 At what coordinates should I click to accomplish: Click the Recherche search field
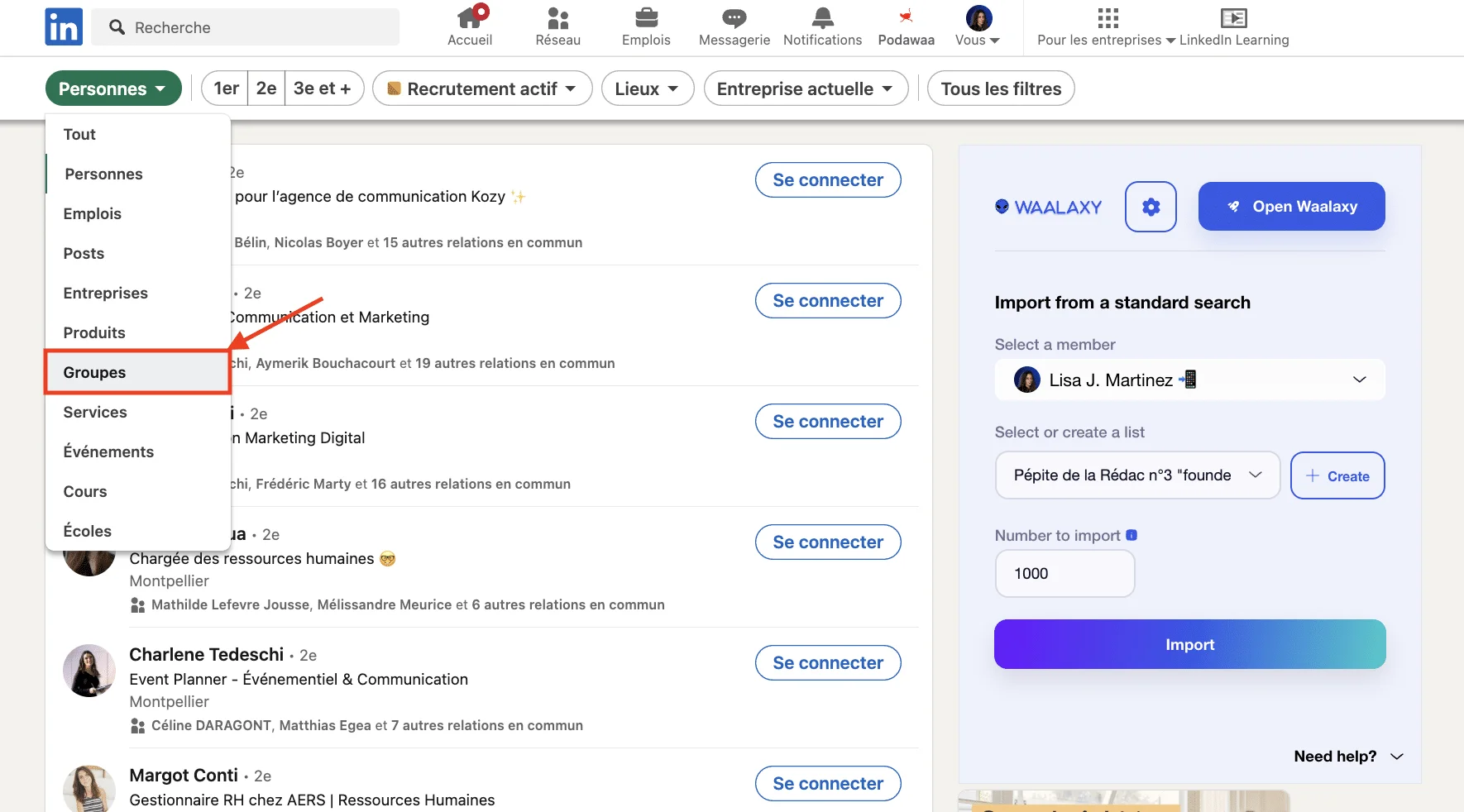[x=246, y=27]
